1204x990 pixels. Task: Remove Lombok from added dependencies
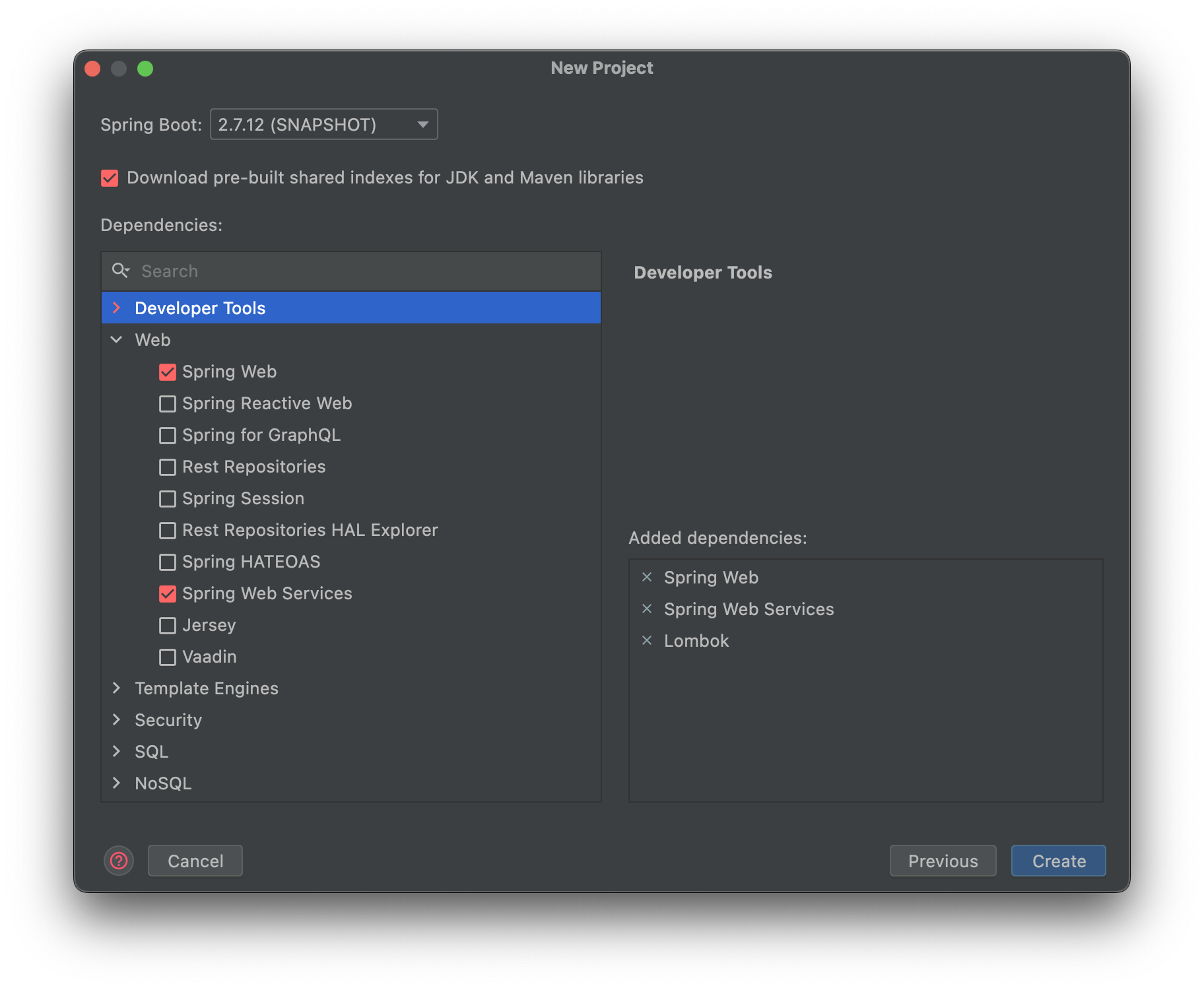[647, 640]
